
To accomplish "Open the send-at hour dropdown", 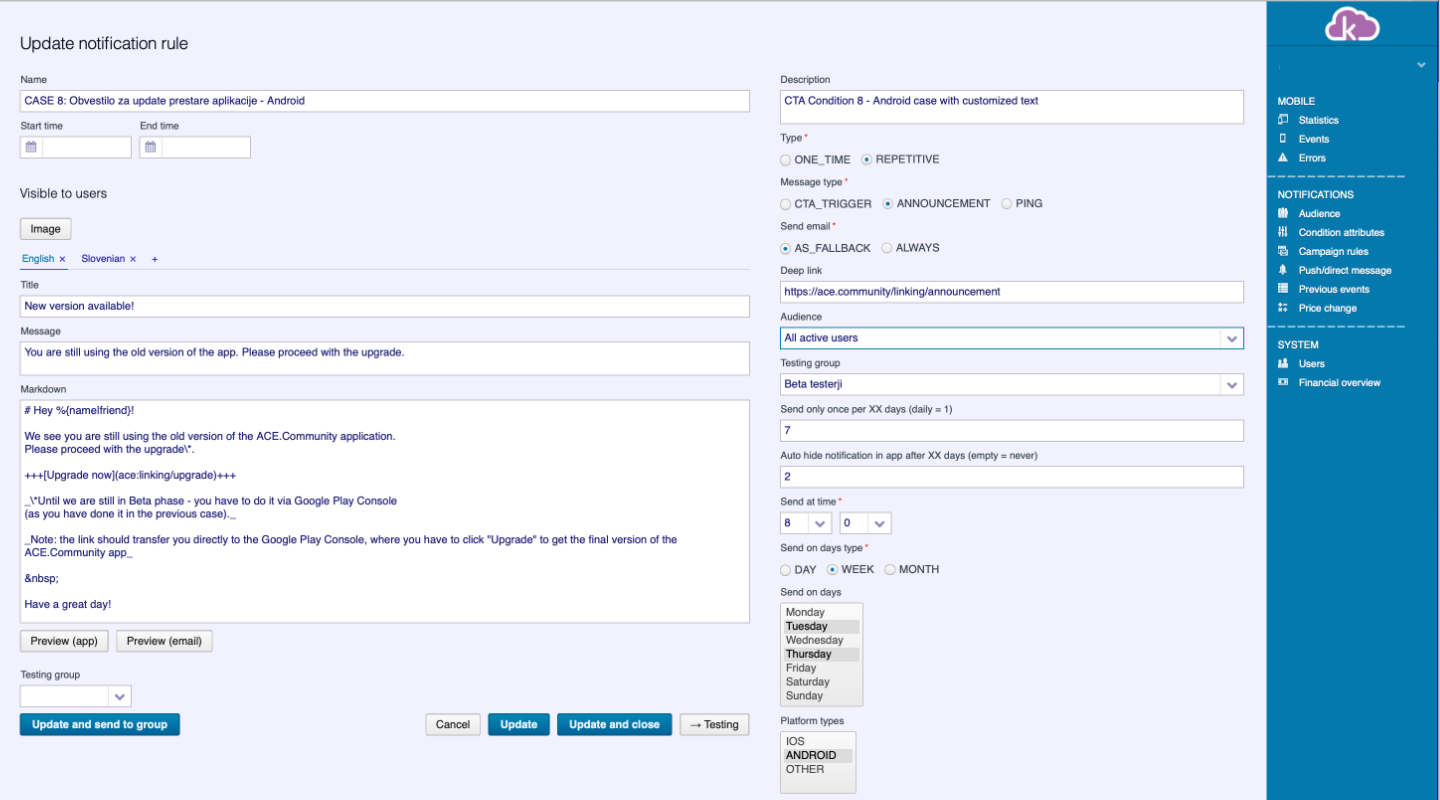I will point(820,524).
